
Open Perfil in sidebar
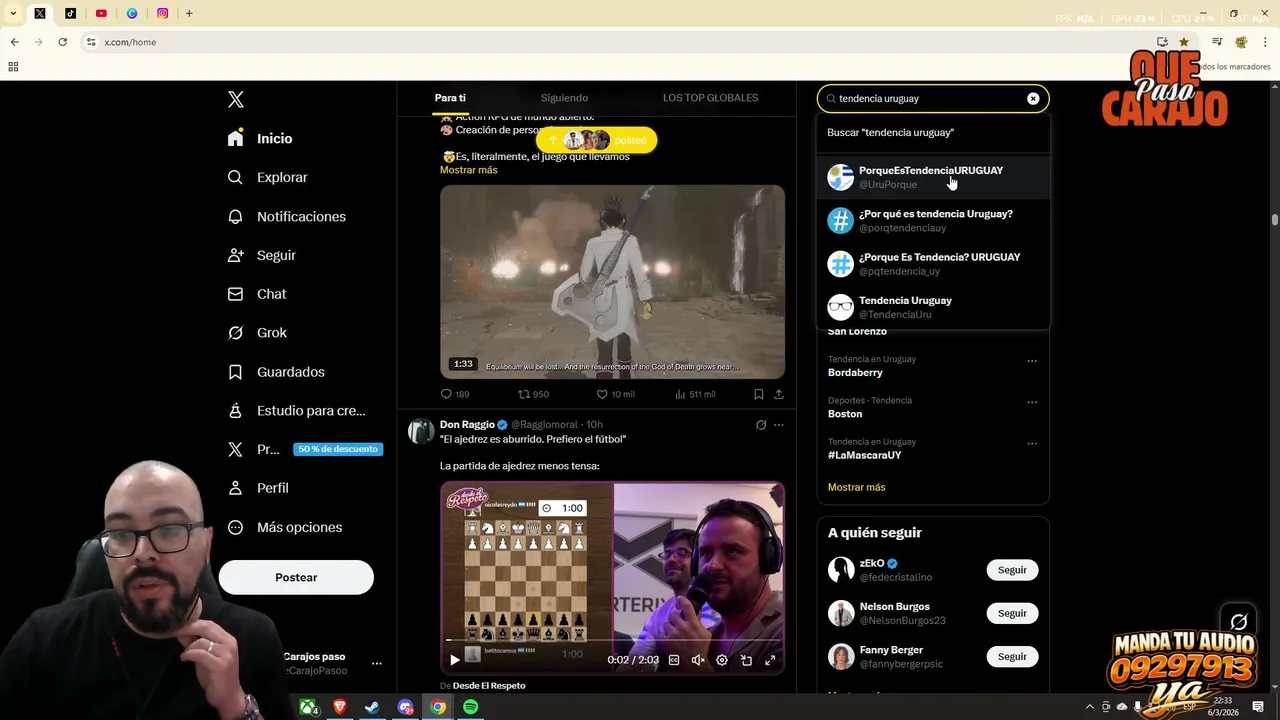click(x=258, y=488)
